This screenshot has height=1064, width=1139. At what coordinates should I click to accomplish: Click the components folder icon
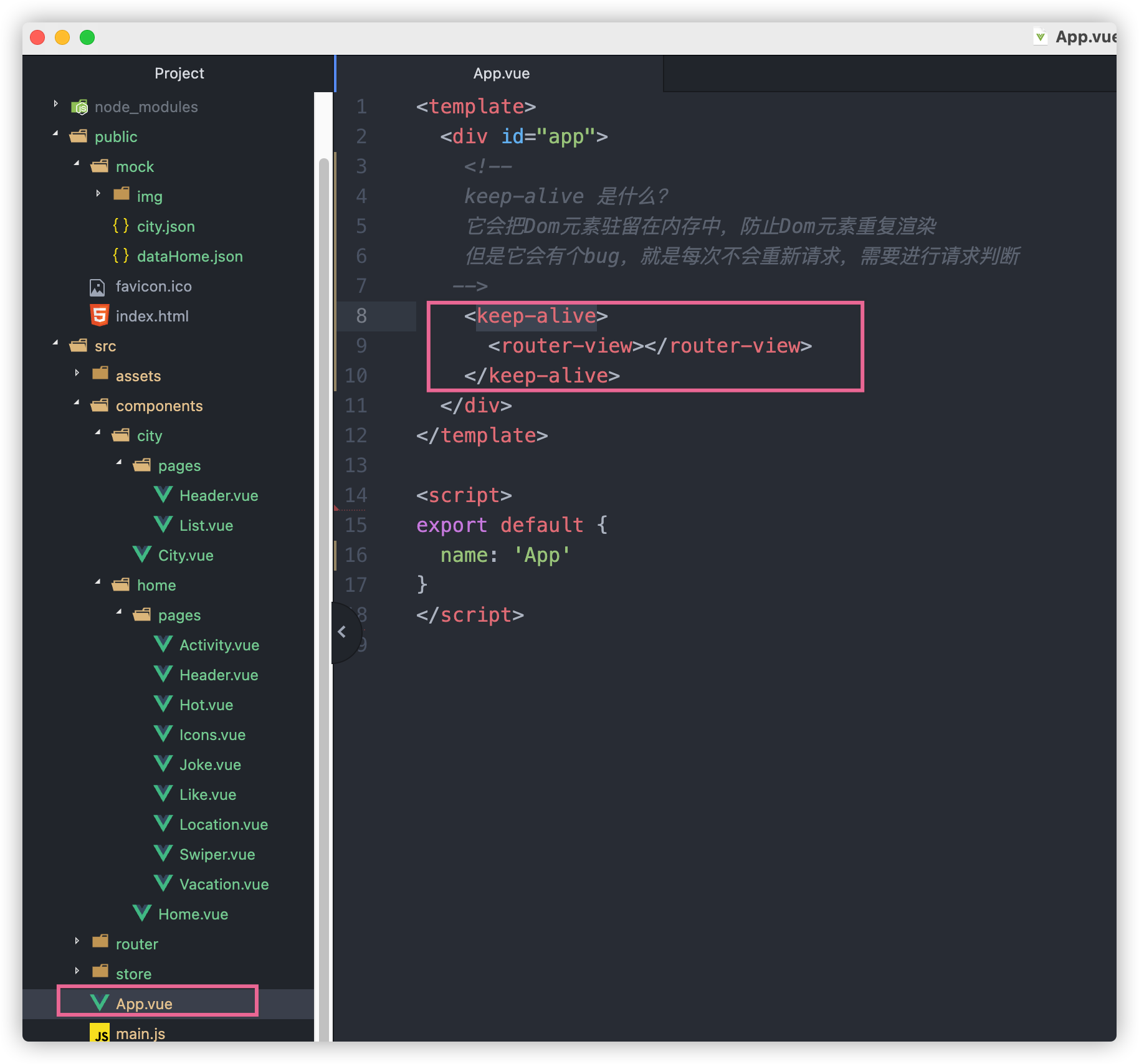[x=100, y=406]
